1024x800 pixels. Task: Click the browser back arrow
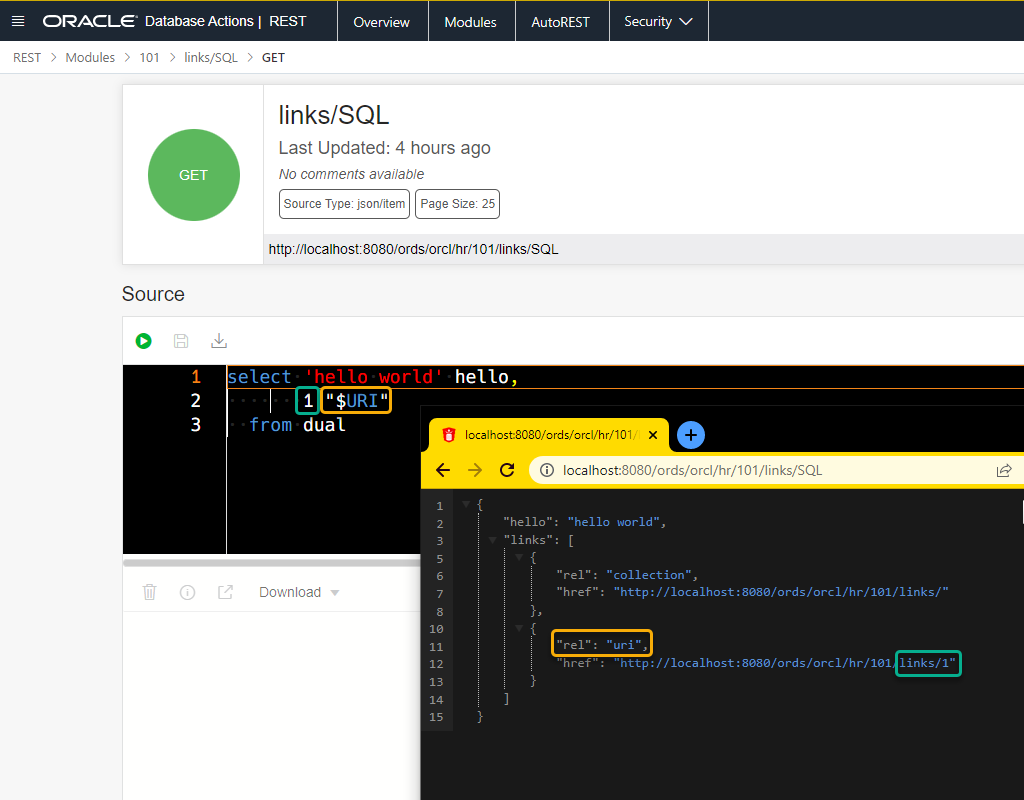pos(443,470)
